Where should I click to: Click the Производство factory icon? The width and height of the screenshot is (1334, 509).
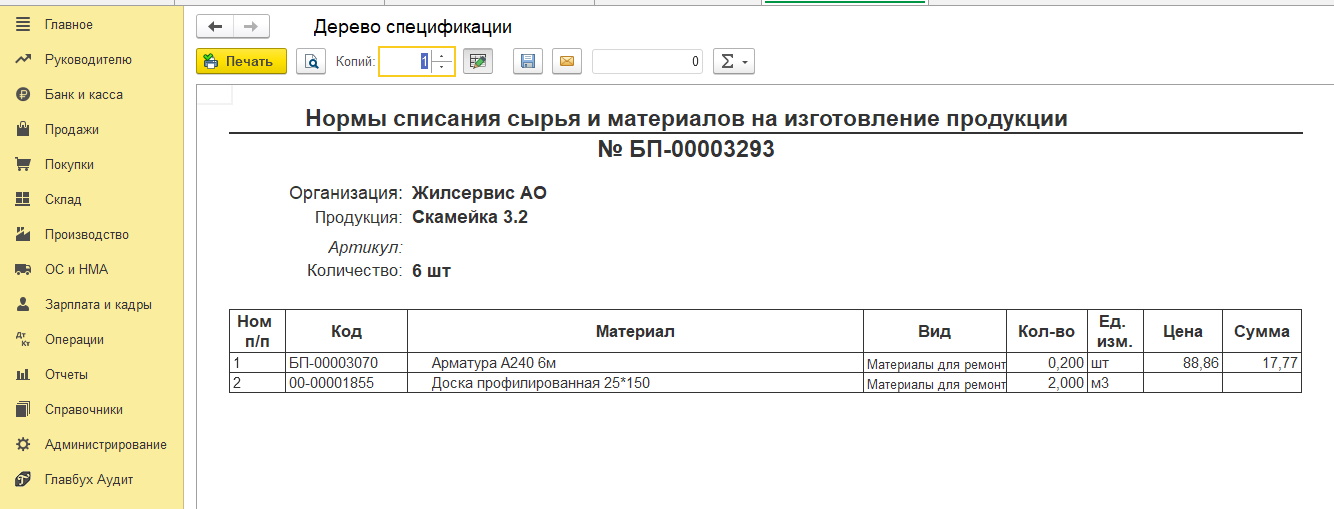23,234
